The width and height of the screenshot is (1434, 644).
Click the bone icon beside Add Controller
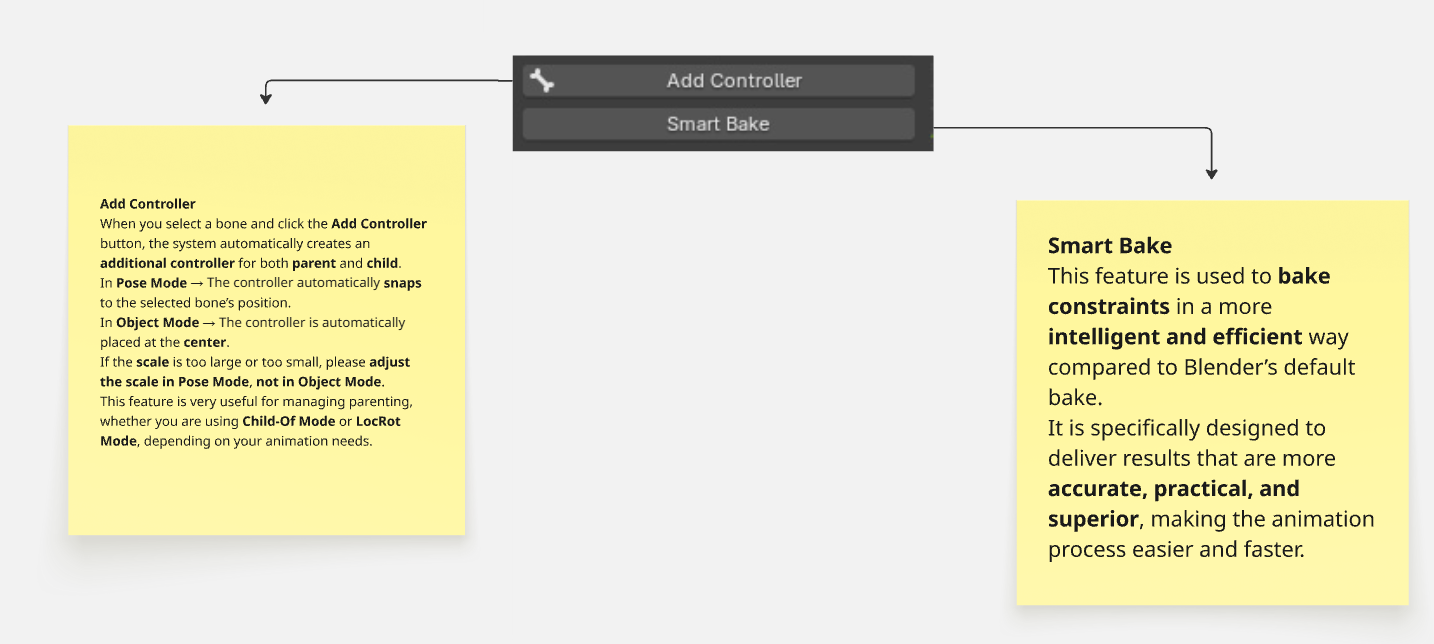(542, 81)
